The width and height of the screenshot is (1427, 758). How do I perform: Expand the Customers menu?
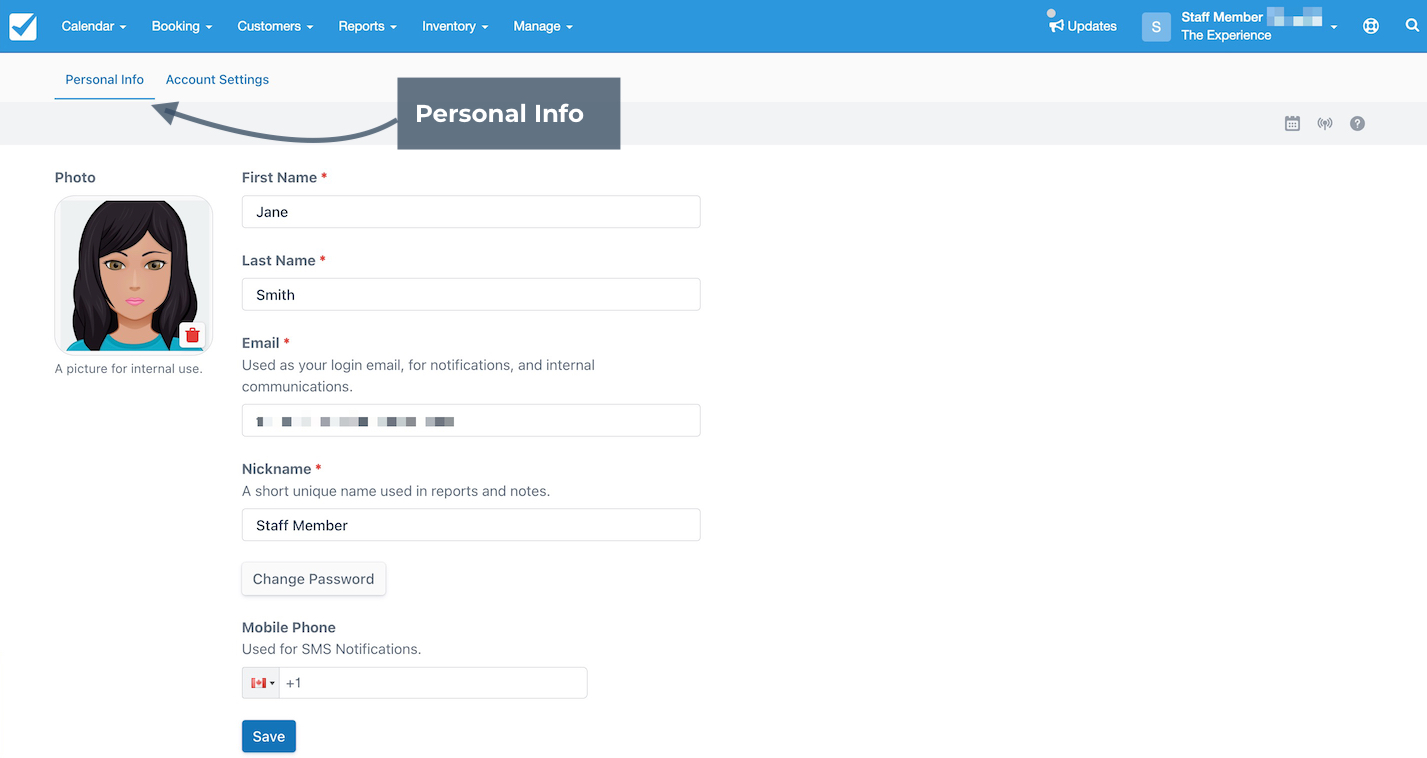tap(275, 26)
